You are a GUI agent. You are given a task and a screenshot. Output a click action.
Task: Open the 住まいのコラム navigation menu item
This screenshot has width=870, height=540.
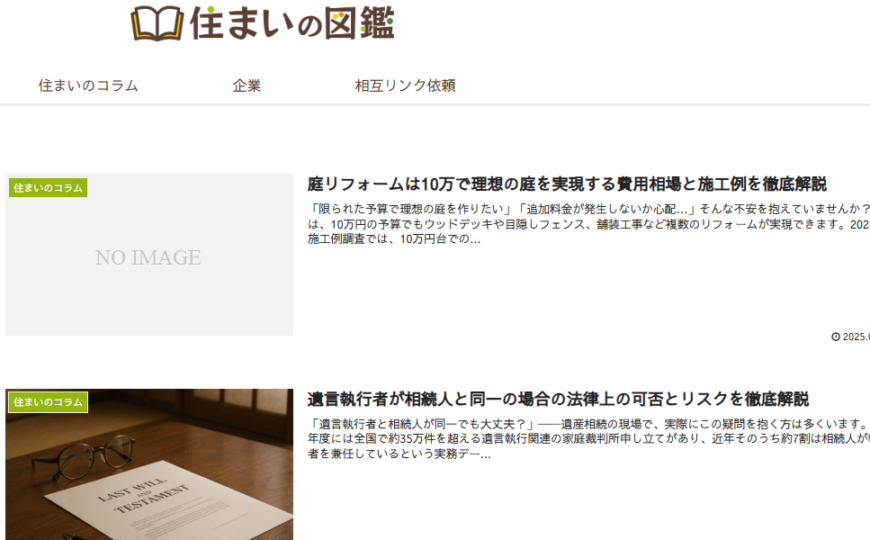click(x=88, y=86)
